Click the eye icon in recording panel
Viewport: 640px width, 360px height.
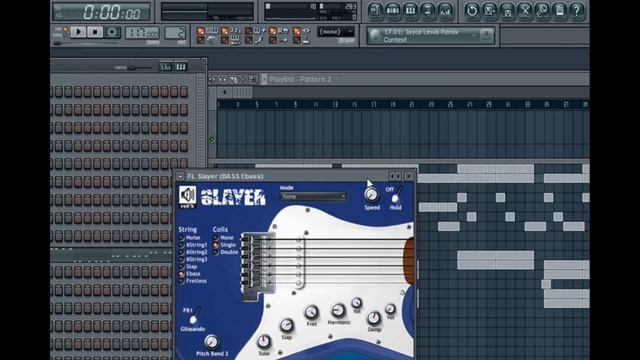tap(306, 31)
